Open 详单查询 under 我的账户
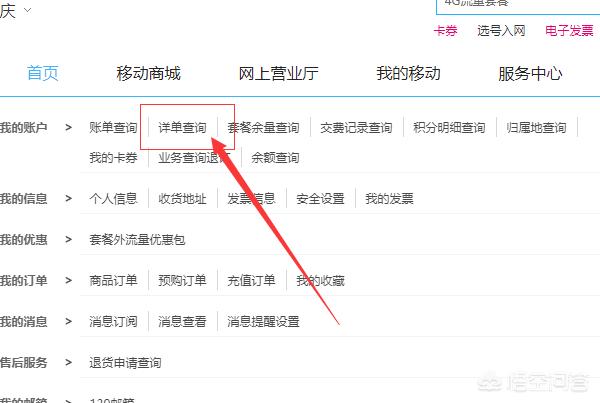Image resolution: width=600 pixels, height=403 pixels. click(x=183, y=127)
